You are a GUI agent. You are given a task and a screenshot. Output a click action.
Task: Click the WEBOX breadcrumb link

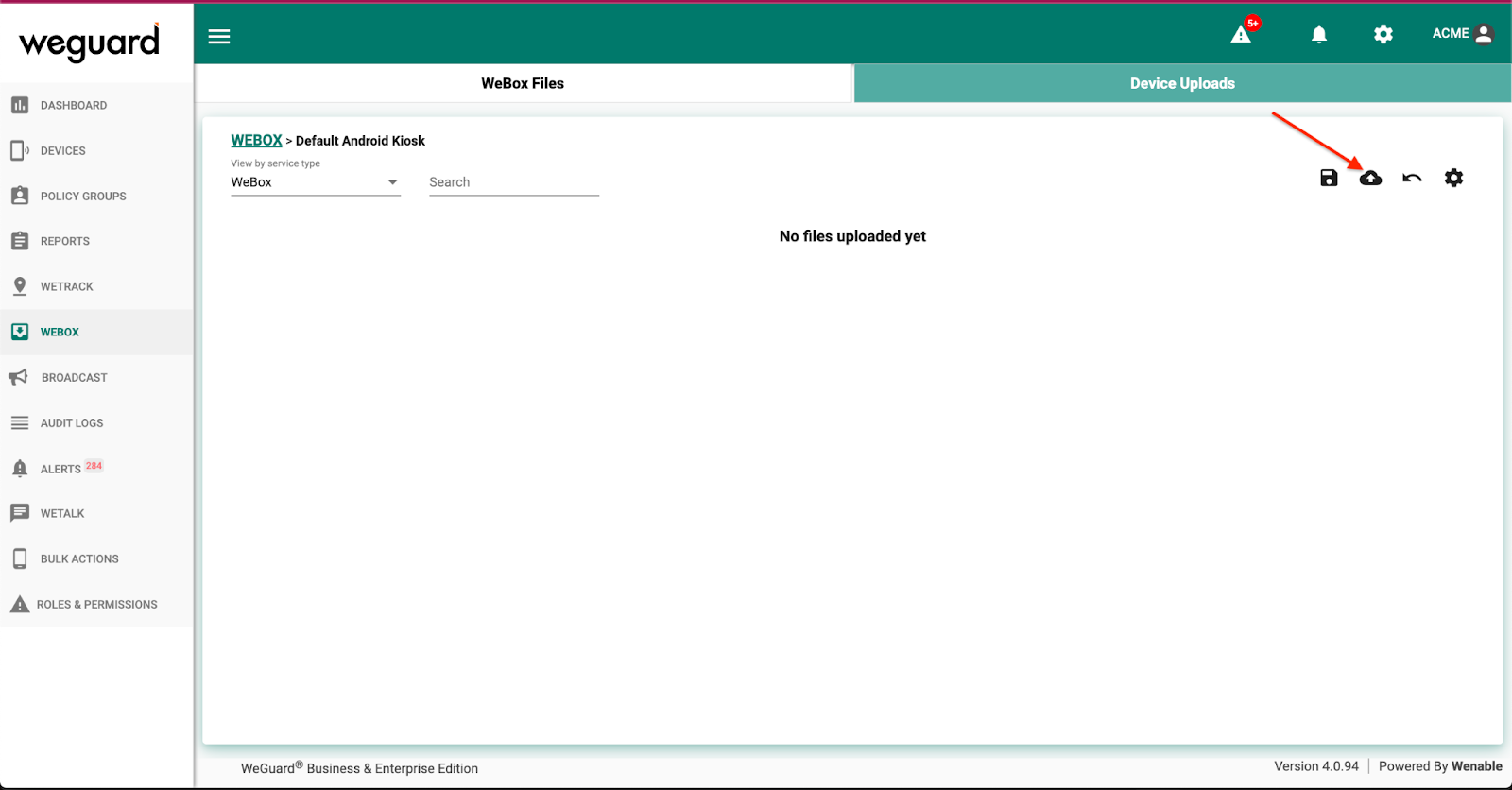click(x=256, y=140)
